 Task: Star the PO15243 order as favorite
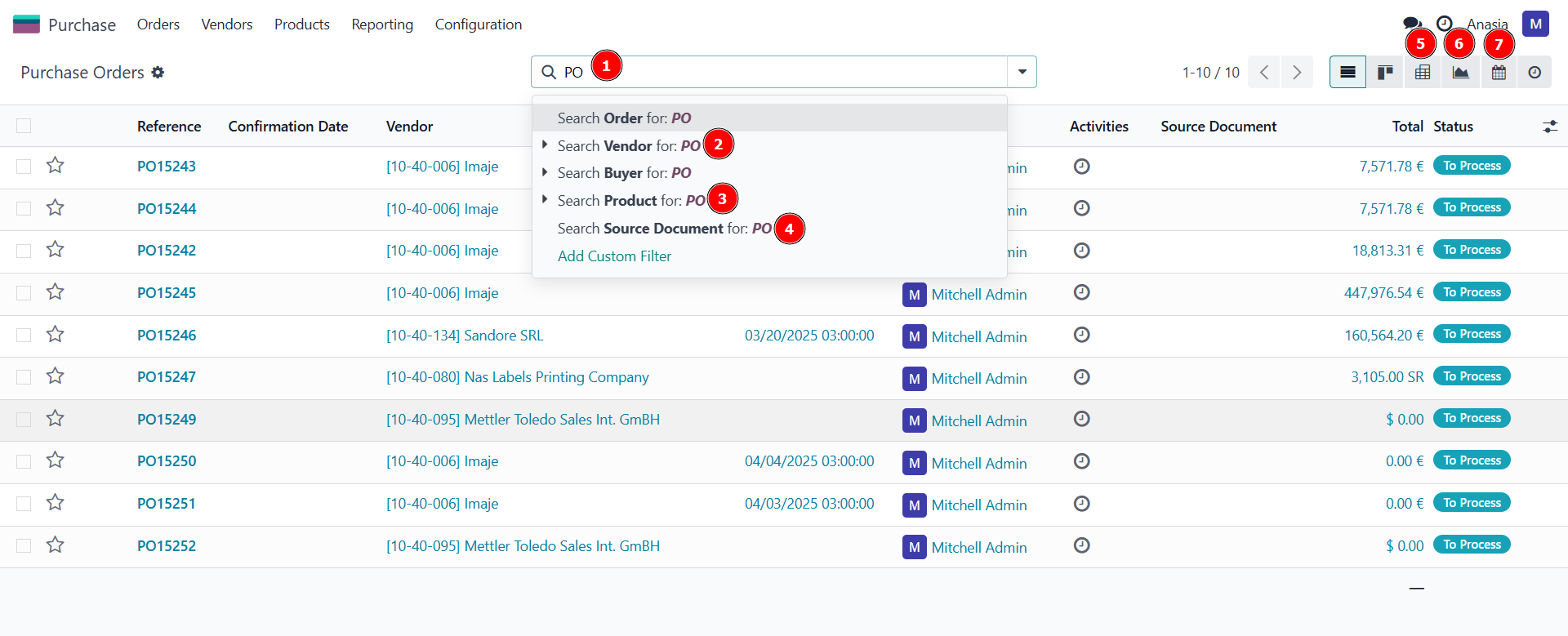55,166
